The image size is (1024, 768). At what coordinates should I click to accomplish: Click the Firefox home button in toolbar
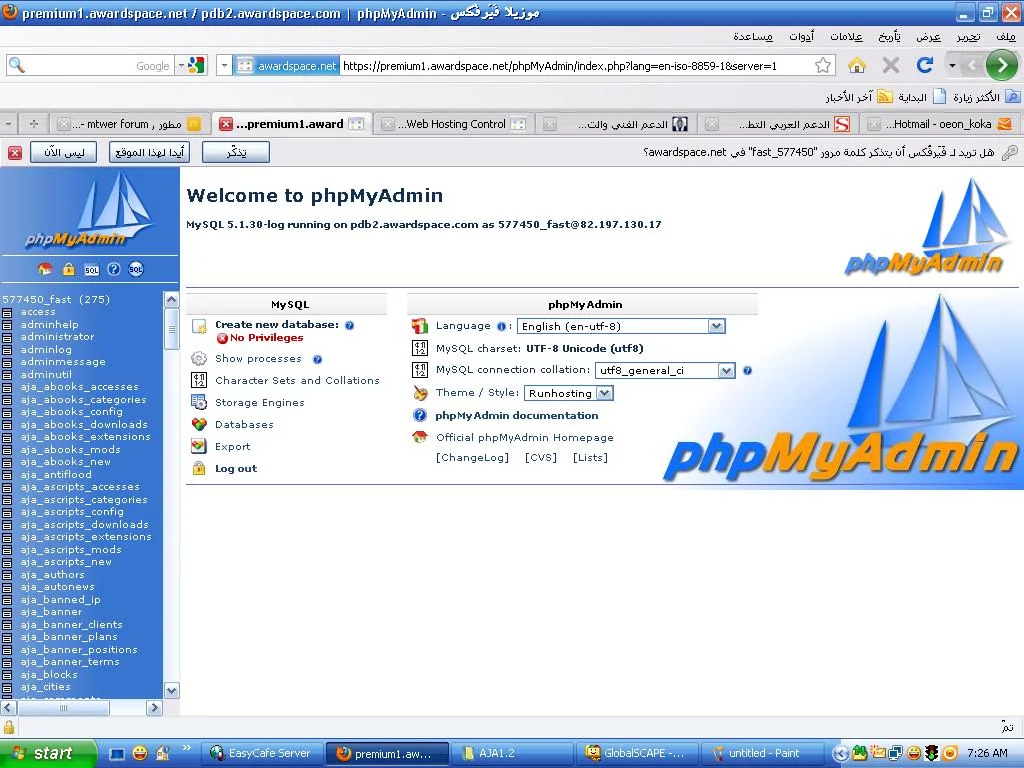pos(857,65)
